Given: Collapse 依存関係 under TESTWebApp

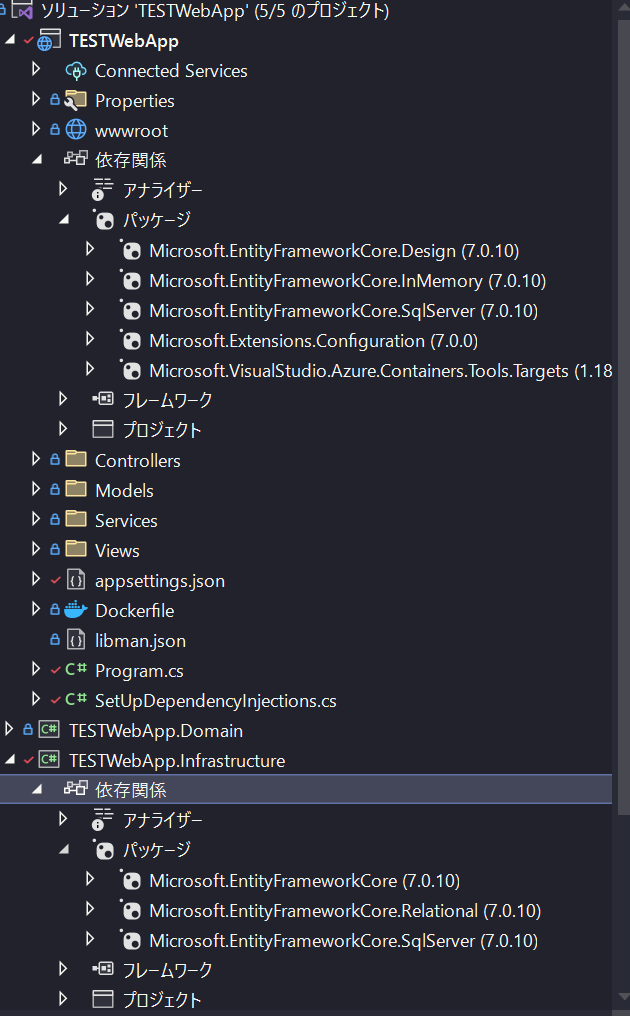Looking at the screenshot, I should pyautogui.click(x=37, y=159).
